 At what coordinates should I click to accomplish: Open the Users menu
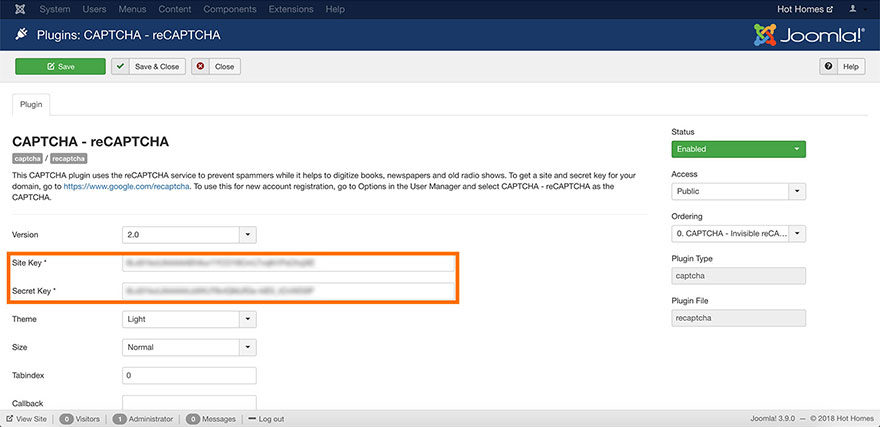click(x=94, y=9)
